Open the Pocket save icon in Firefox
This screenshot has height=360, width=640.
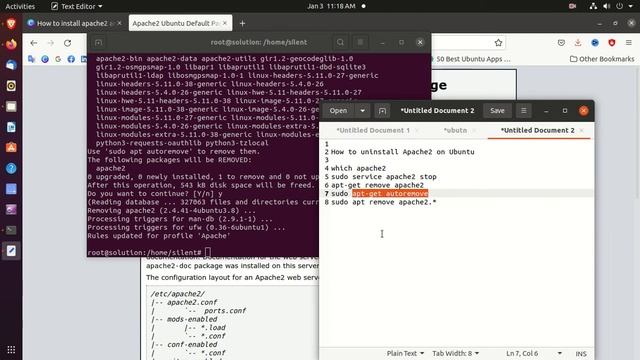click(561, 42)
